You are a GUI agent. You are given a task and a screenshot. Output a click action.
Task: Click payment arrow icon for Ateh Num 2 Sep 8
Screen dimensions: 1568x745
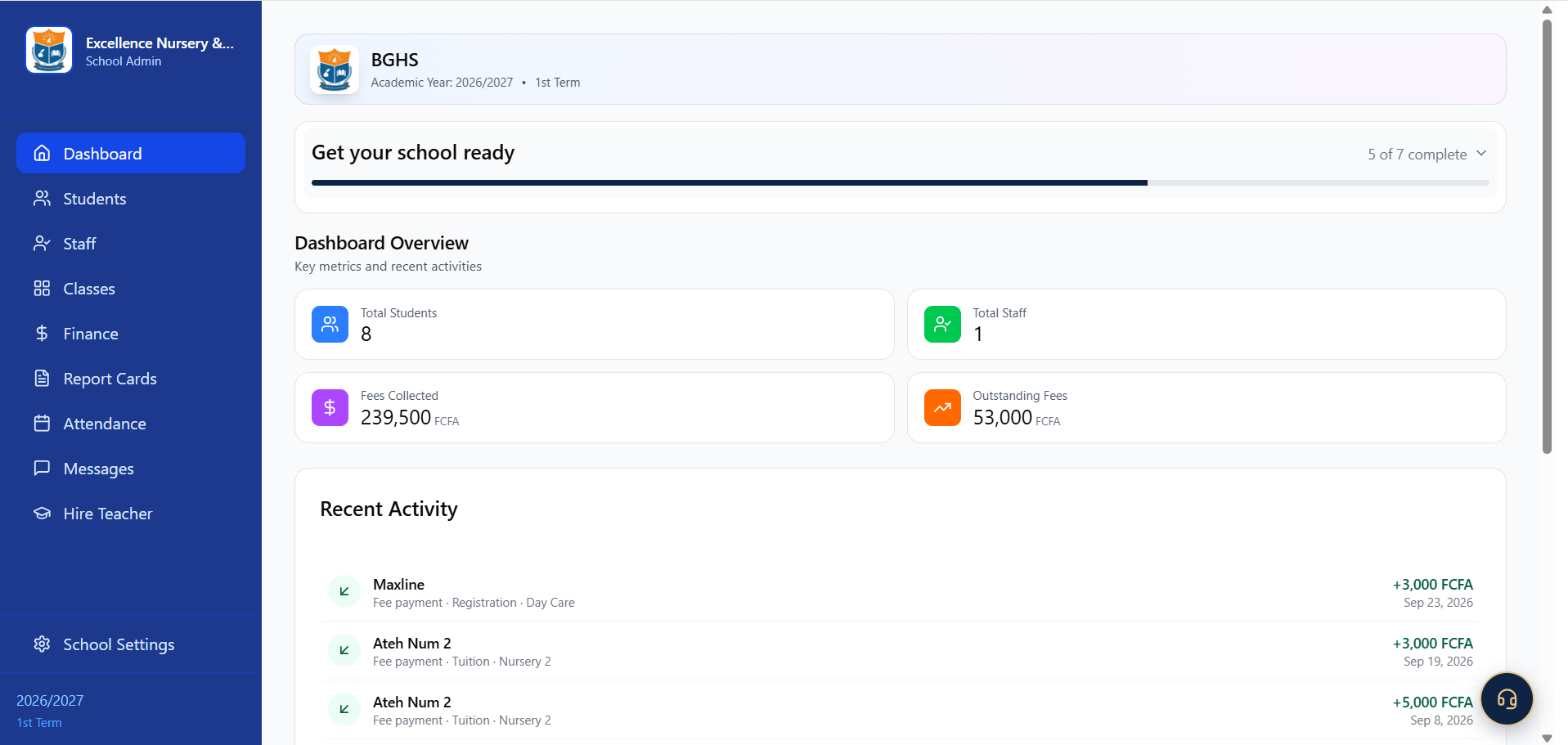[x=344, y=709]
